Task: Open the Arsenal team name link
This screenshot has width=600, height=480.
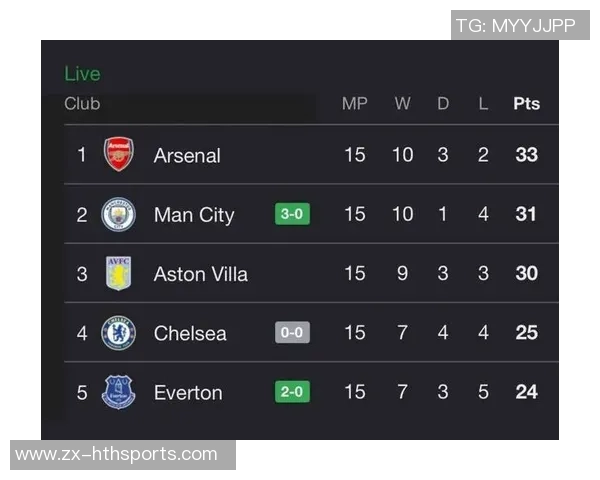Action: coord(187,155)
